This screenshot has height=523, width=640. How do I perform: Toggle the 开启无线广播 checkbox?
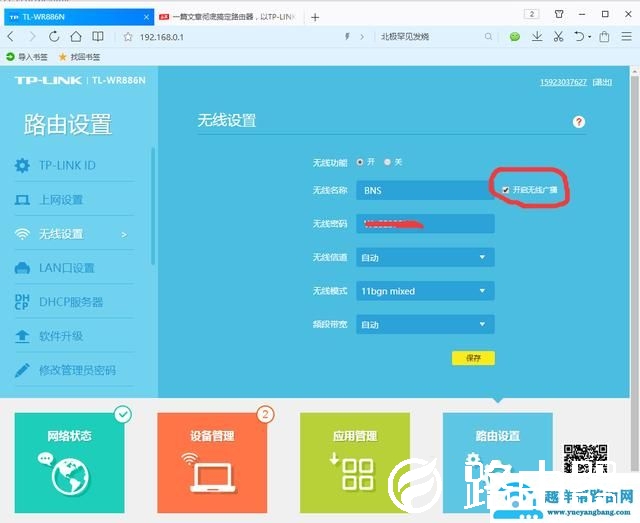506,190
